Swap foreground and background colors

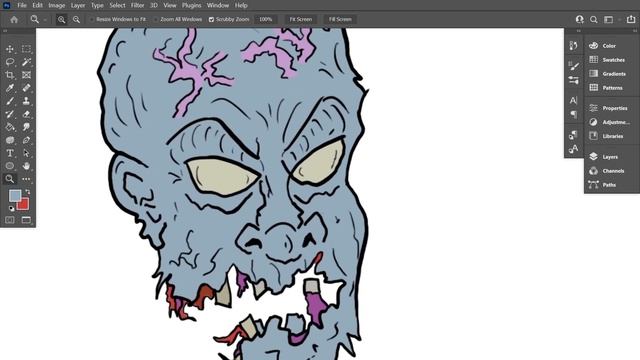tap(27, 191)
